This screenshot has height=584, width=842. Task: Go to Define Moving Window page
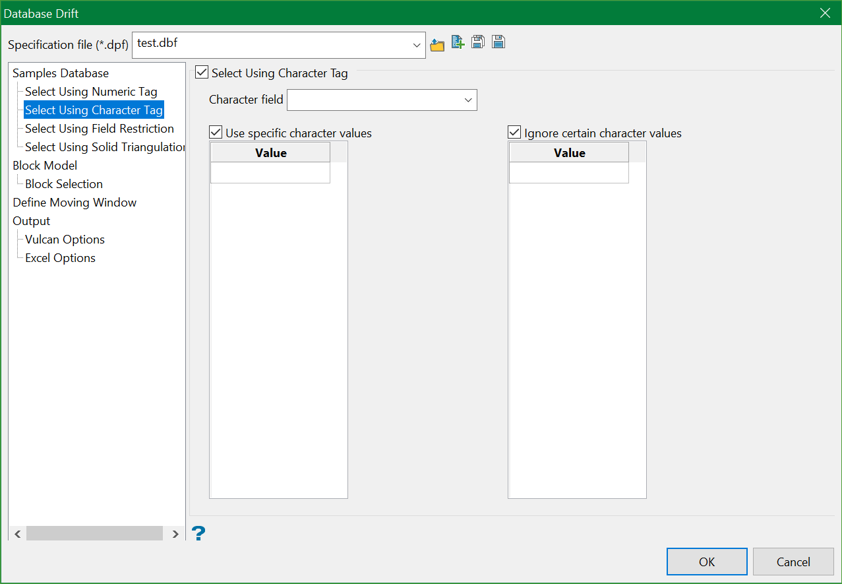(x=75, y=202)
